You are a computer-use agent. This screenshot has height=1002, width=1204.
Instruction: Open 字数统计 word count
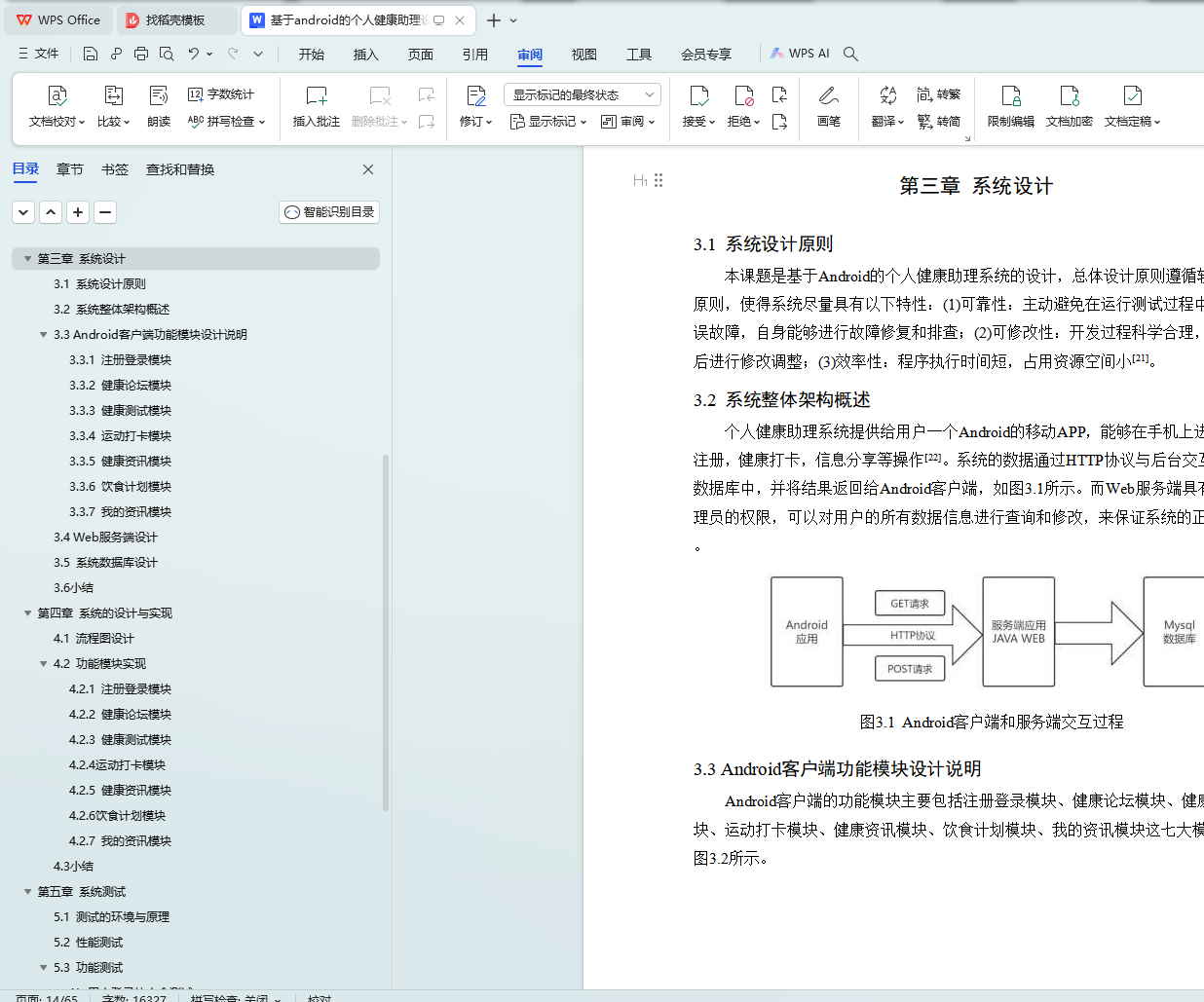pyautogui.click(x=221, y=94)
